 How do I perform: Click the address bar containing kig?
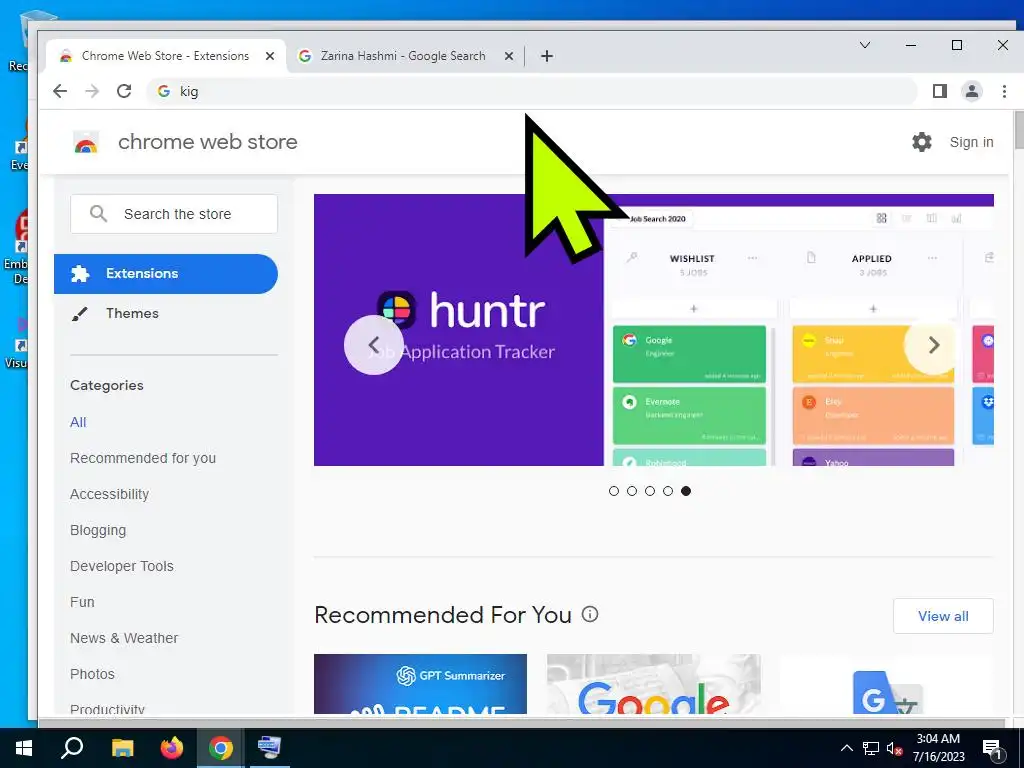click(532, 91)
